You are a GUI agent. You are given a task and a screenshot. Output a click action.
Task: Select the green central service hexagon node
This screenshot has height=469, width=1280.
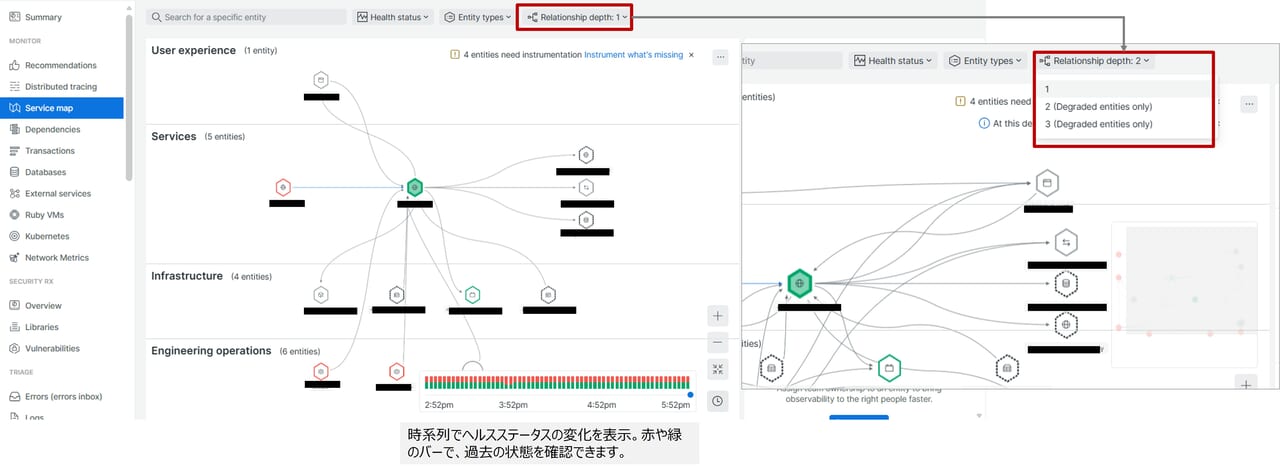[x=414, y=187]
